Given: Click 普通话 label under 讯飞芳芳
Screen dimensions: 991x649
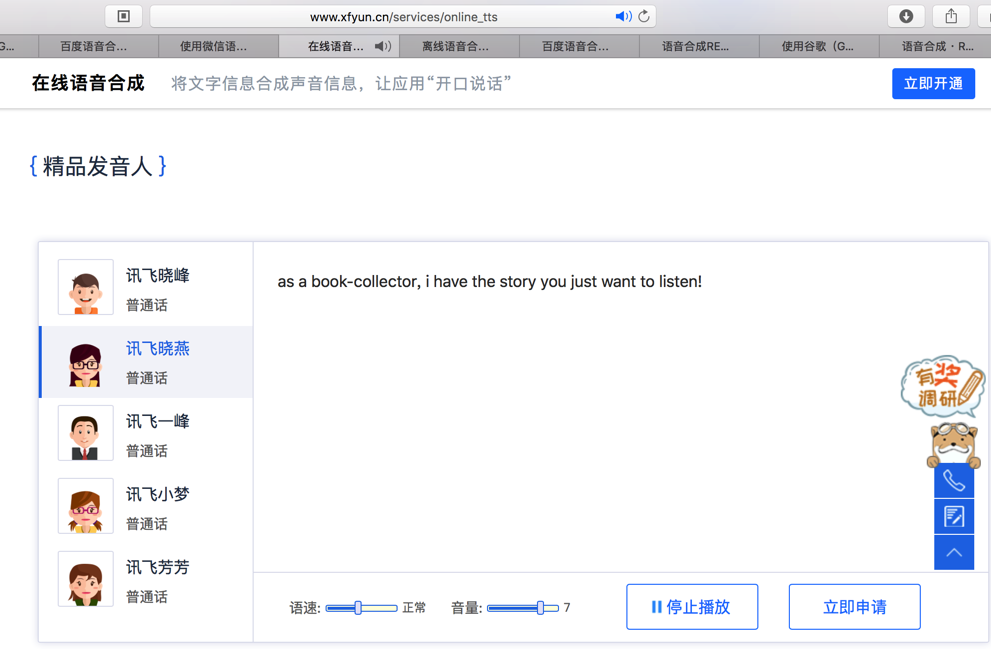Looking at the screenshot, I should [147, 597].
